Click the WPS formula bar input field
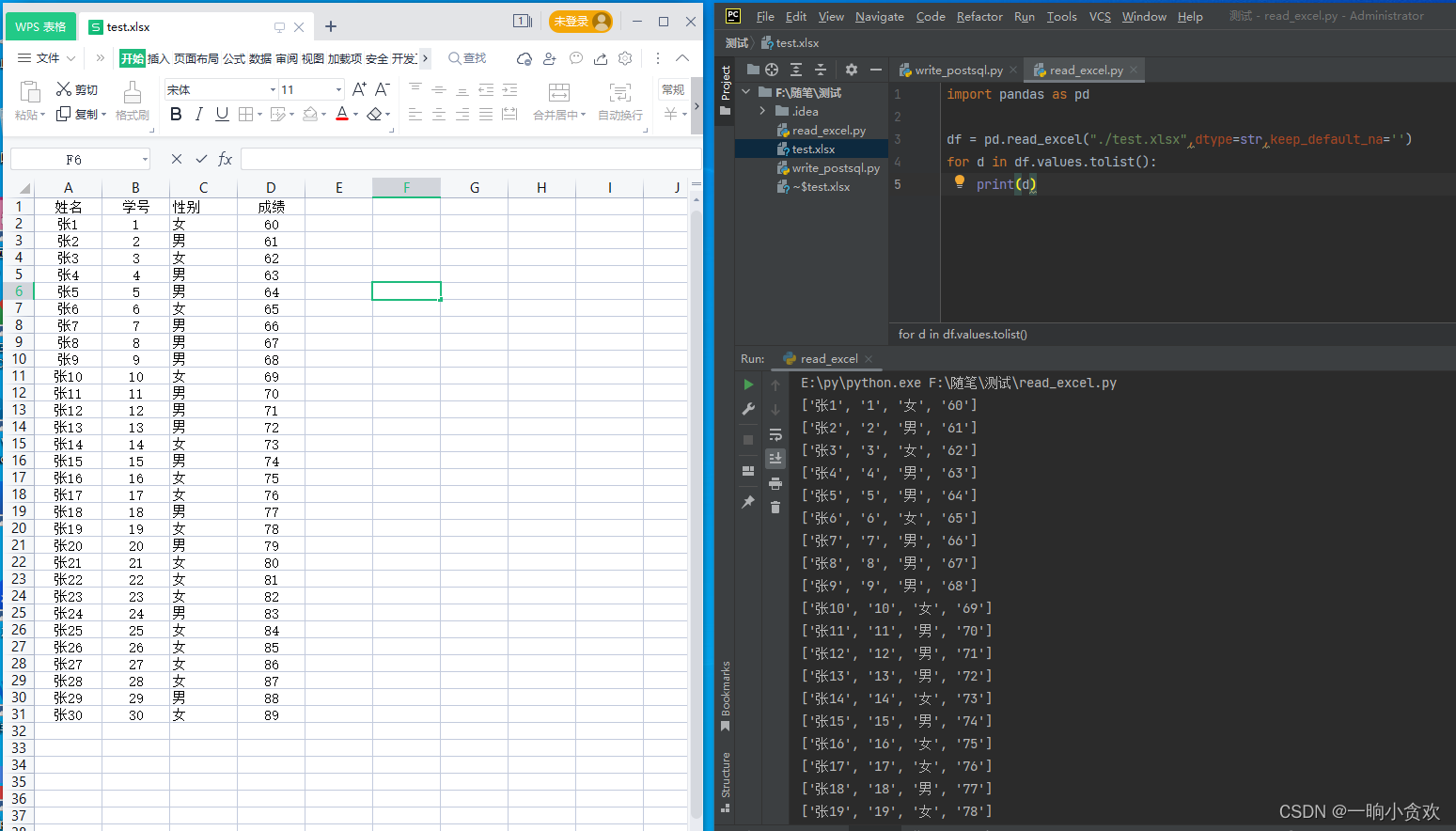 [471, 160]
